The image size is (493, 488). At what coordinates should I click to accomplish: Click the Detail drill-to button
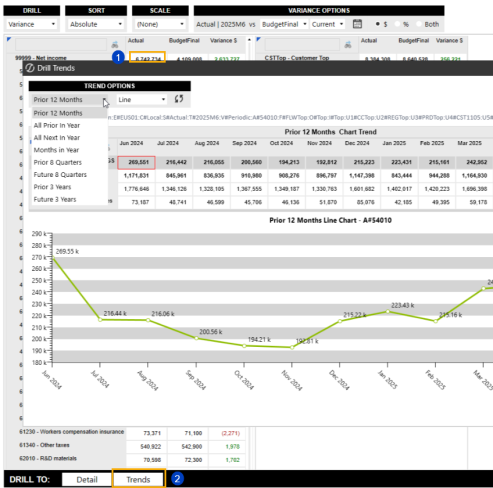tap(87, 479)
